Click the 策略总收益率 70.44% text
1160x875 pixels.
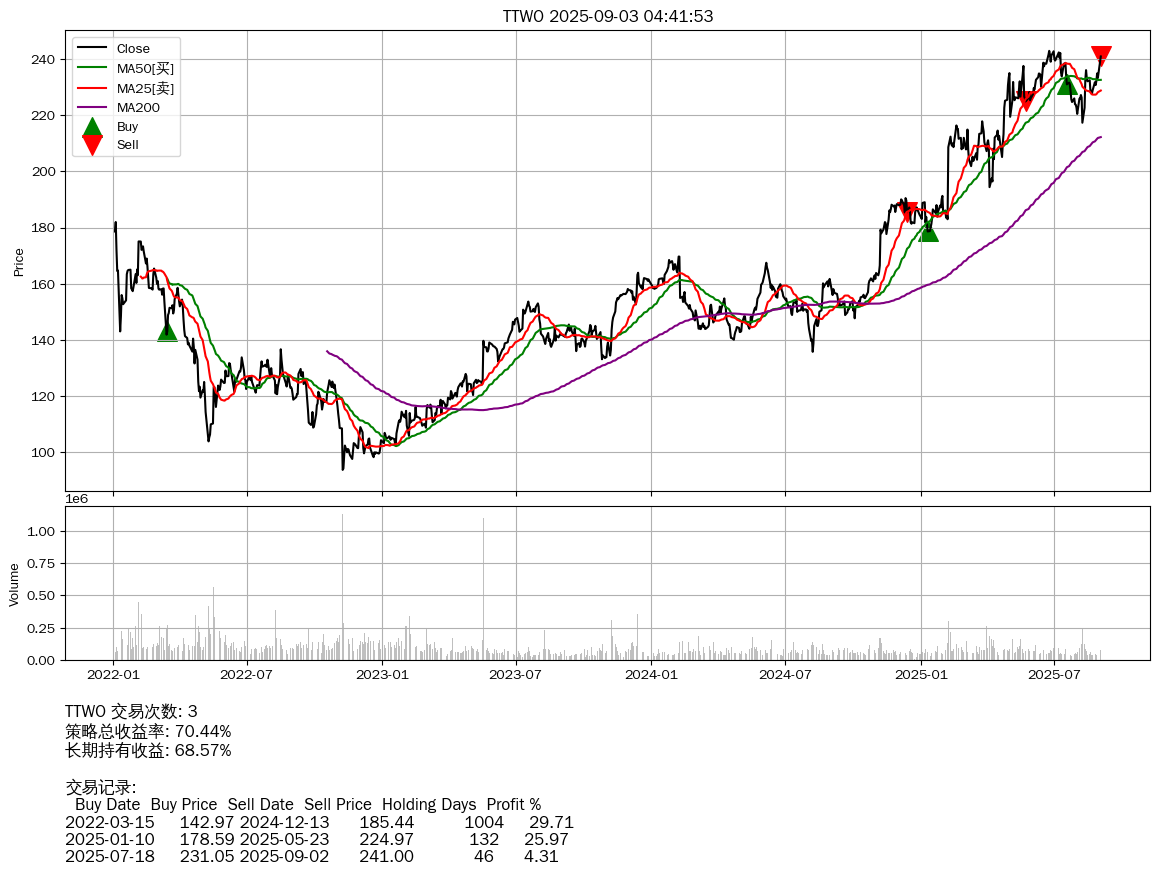coord(148,731)
